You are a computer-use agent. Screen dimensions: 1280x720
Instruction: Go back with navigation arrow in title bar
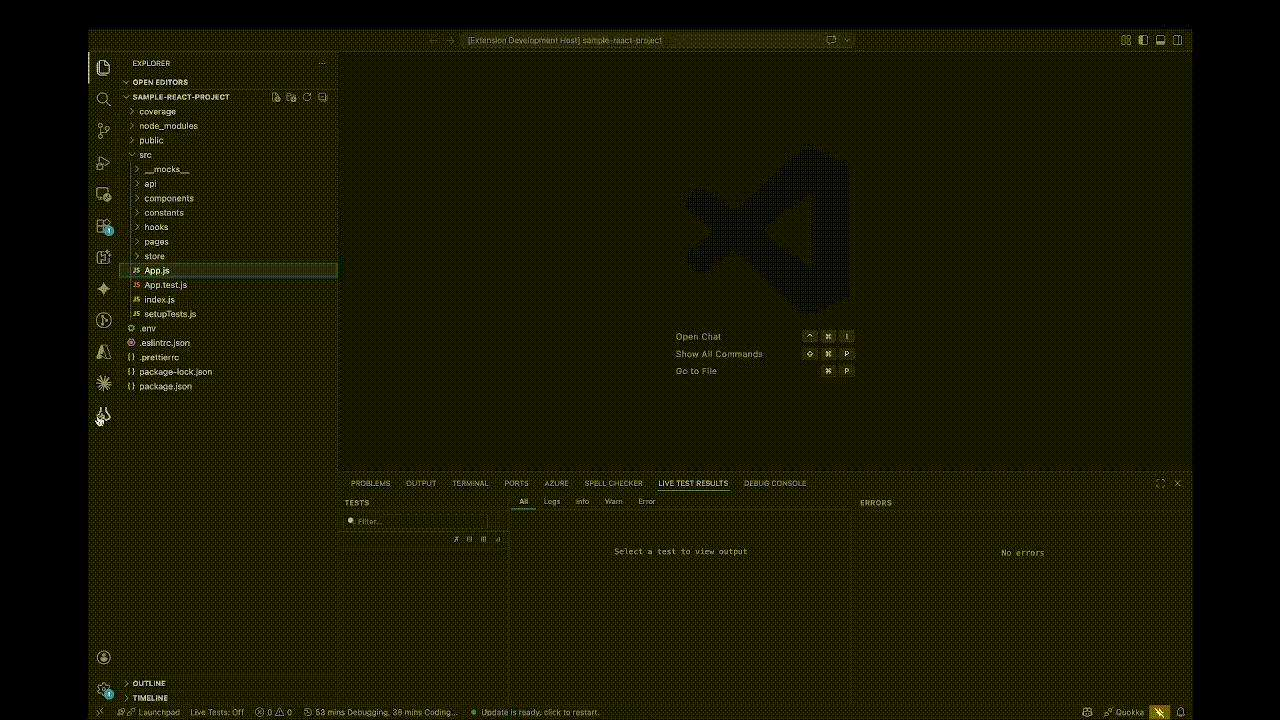tap(433, 40)
